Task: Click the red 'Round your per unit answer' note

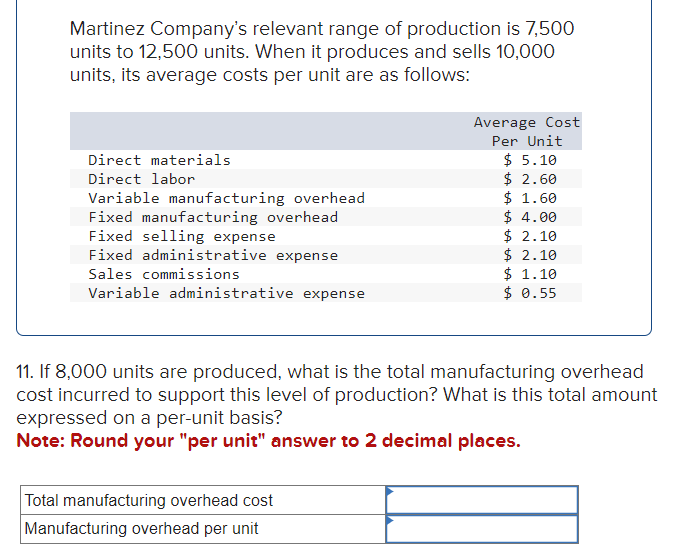Action: (x=268, y=440)
